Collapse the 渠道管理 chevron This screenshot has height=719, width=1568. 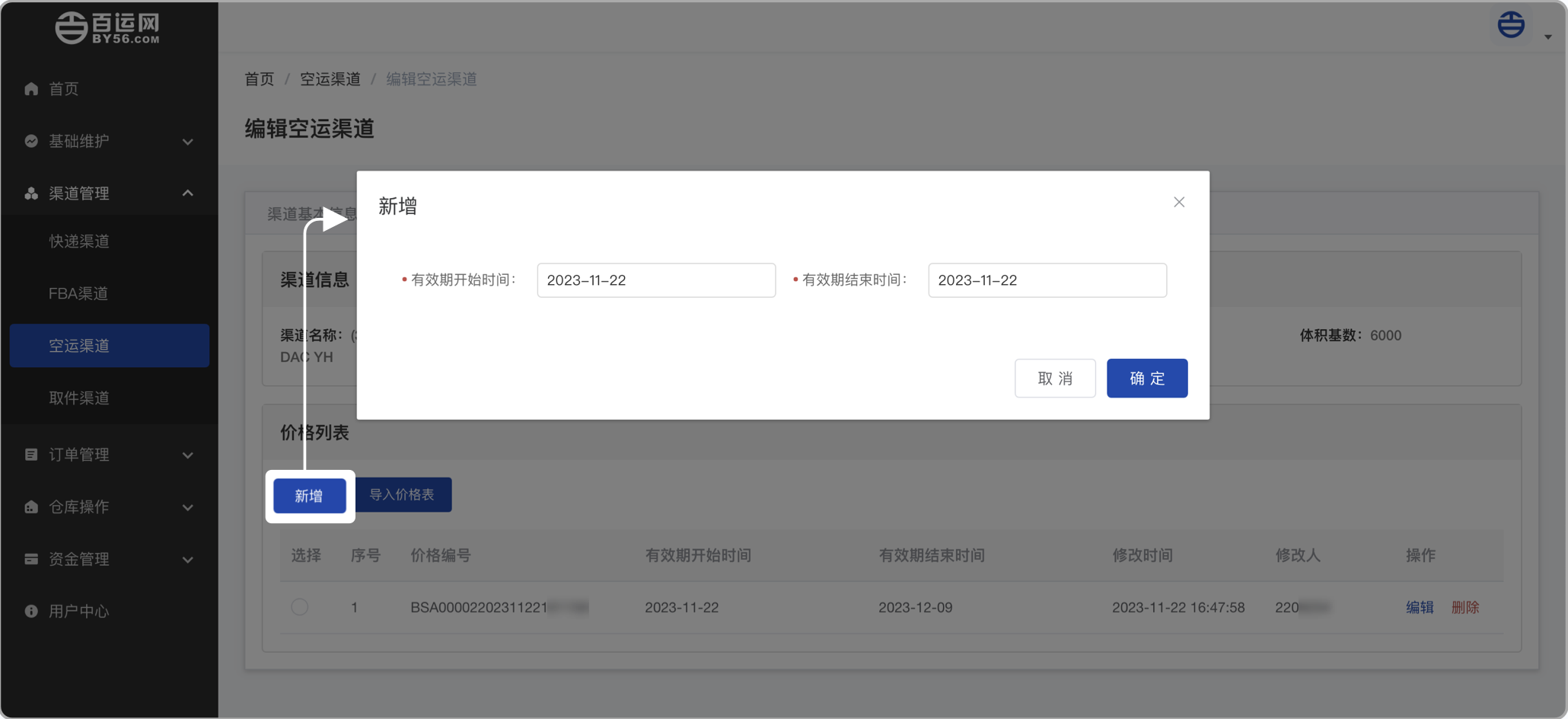click(x=188, y=193)
